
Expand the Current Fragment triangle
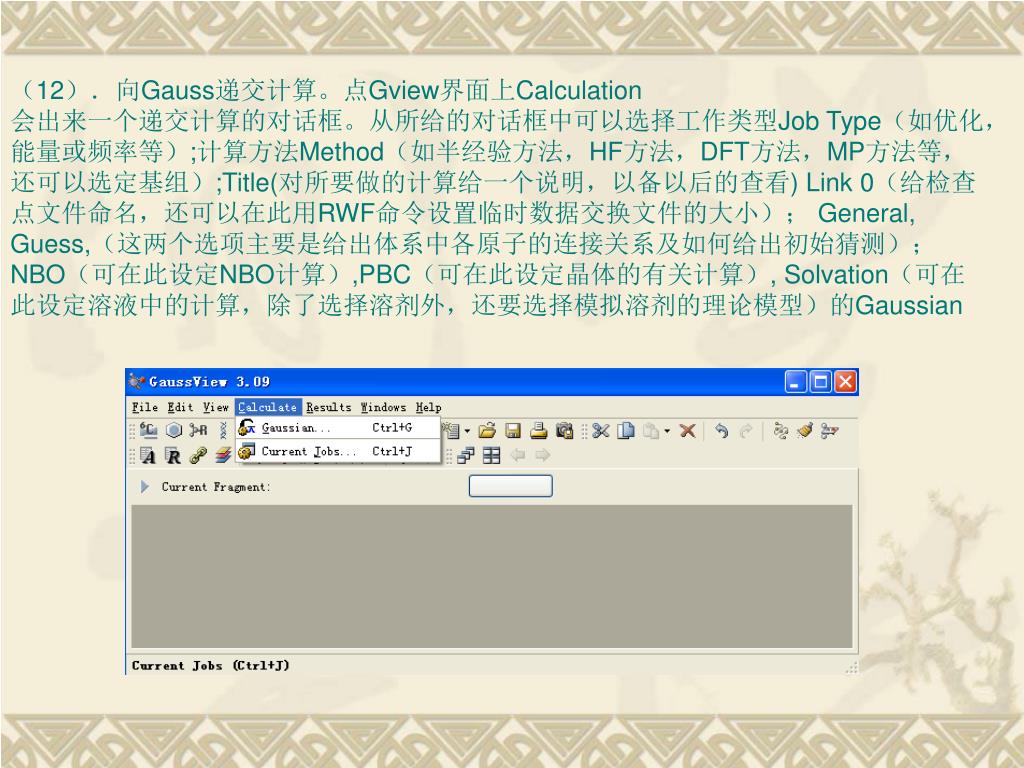[144, 487]
